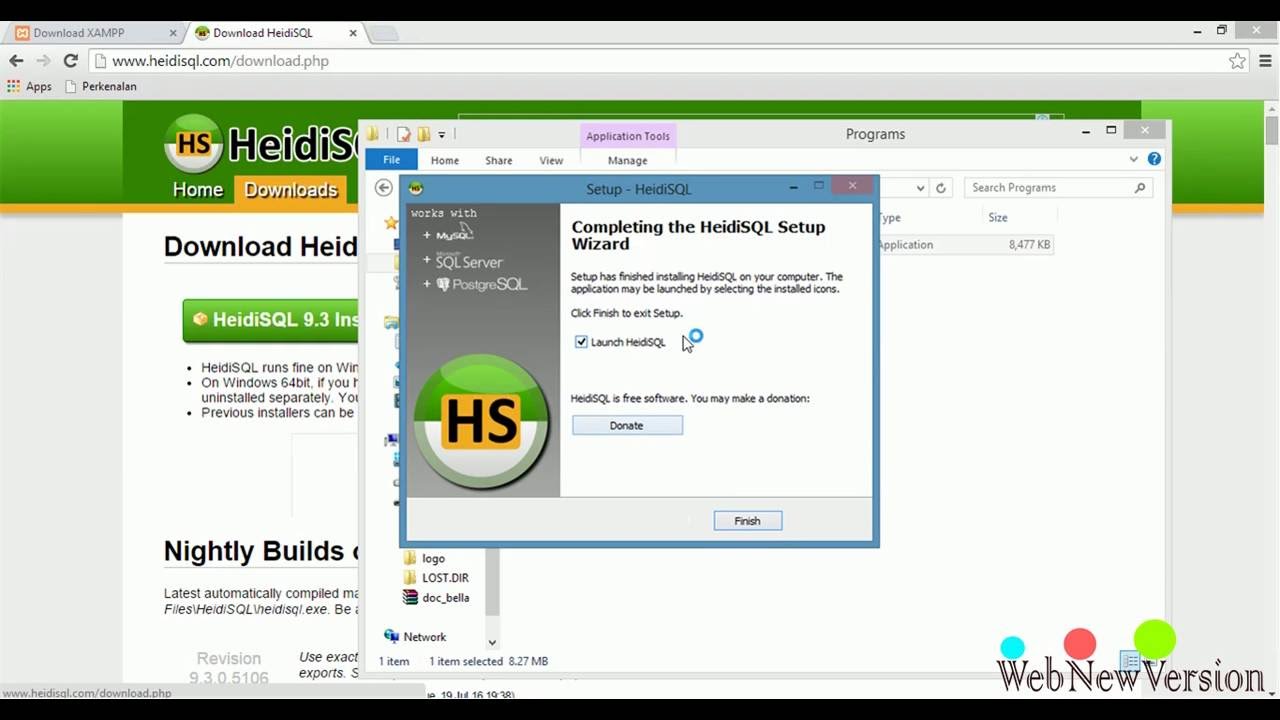
Task: Open the Manage ribbon tab
Action: pyautogui.click(x=628, y=160)
